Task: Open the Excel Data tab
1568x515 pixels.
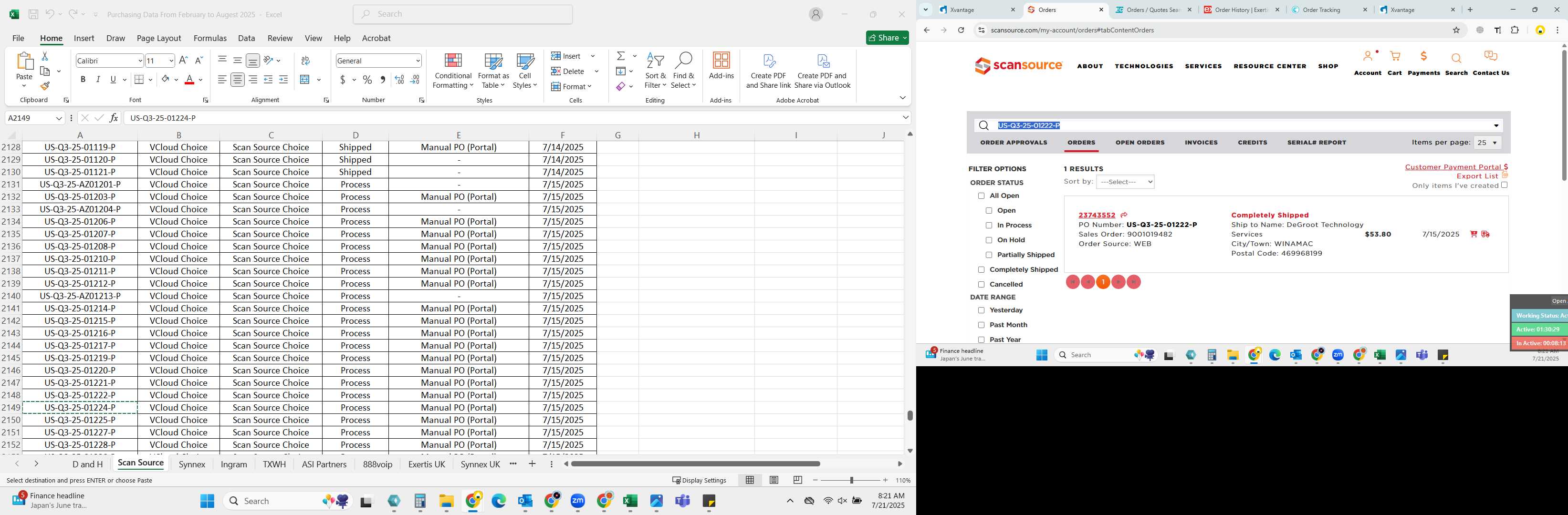Action: coord(247,38)
